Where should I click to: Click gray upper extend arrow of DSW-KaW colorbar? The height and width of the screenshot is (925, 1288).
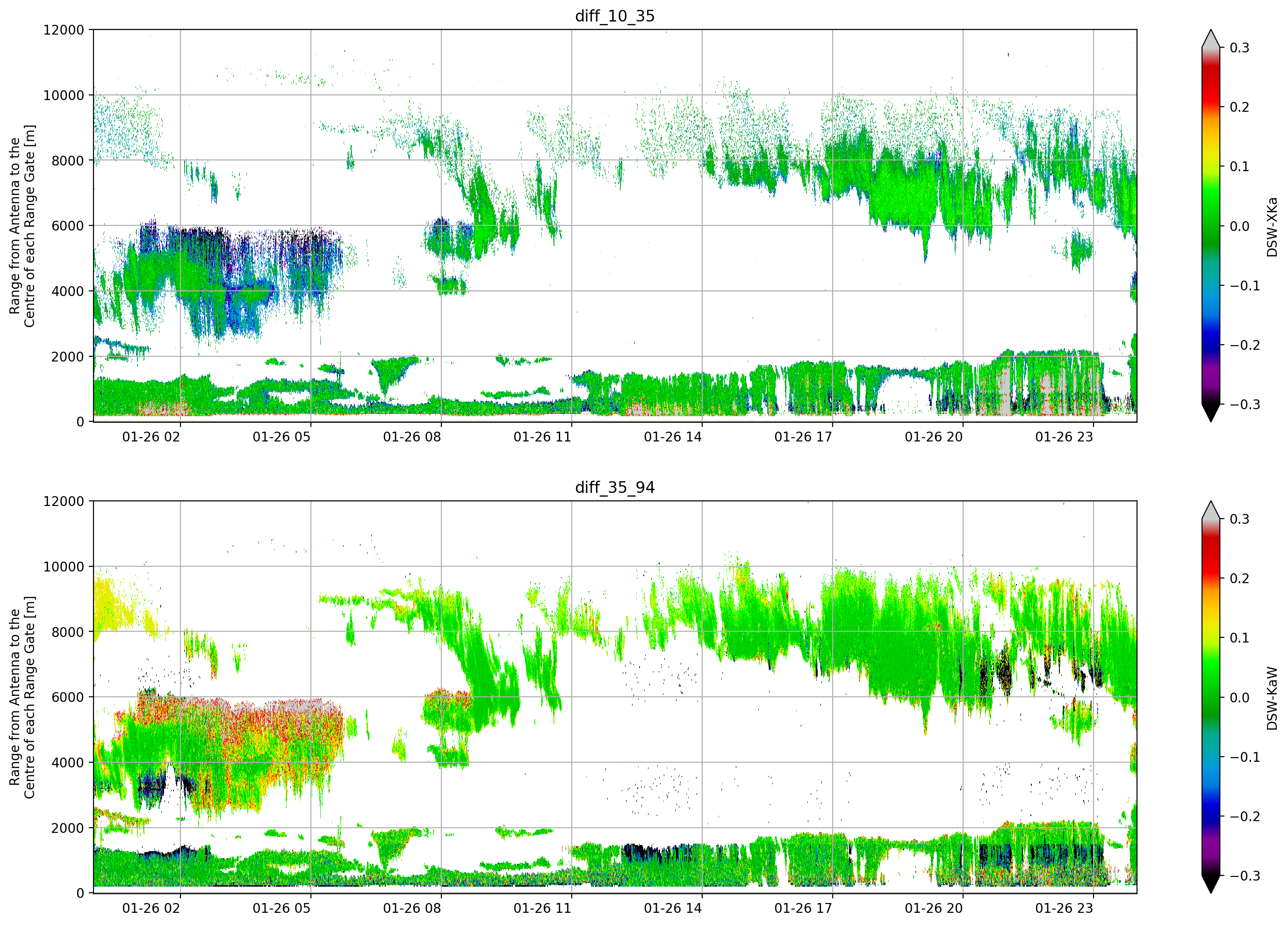pos(1211,511)
